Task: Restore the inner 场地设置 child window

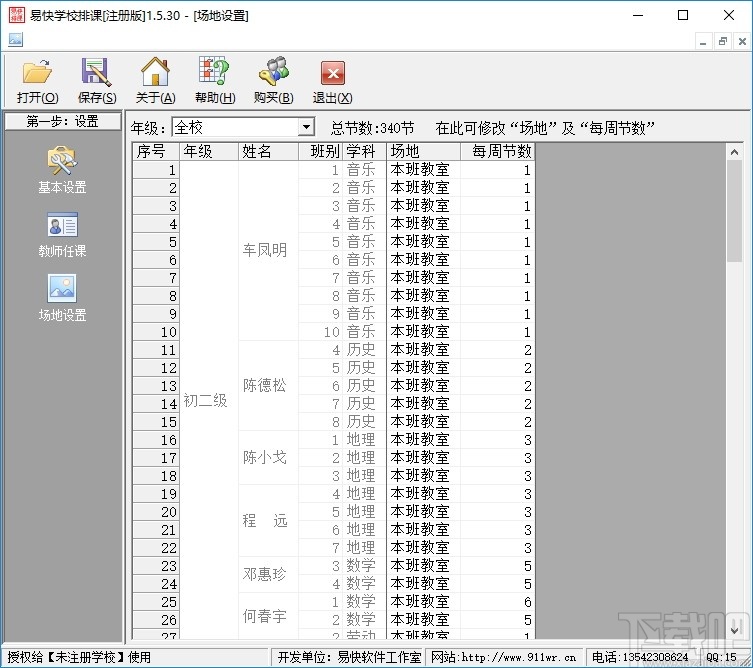Action: click(723, 42)
